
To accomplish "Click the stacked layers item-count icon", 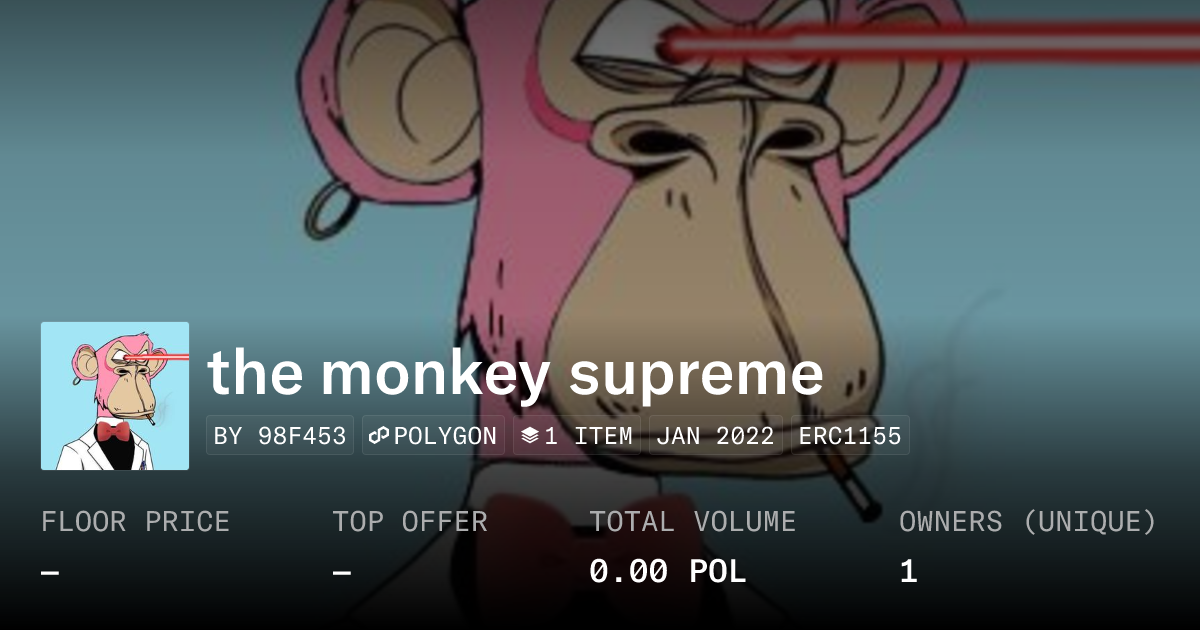I will tap(530, 436).
